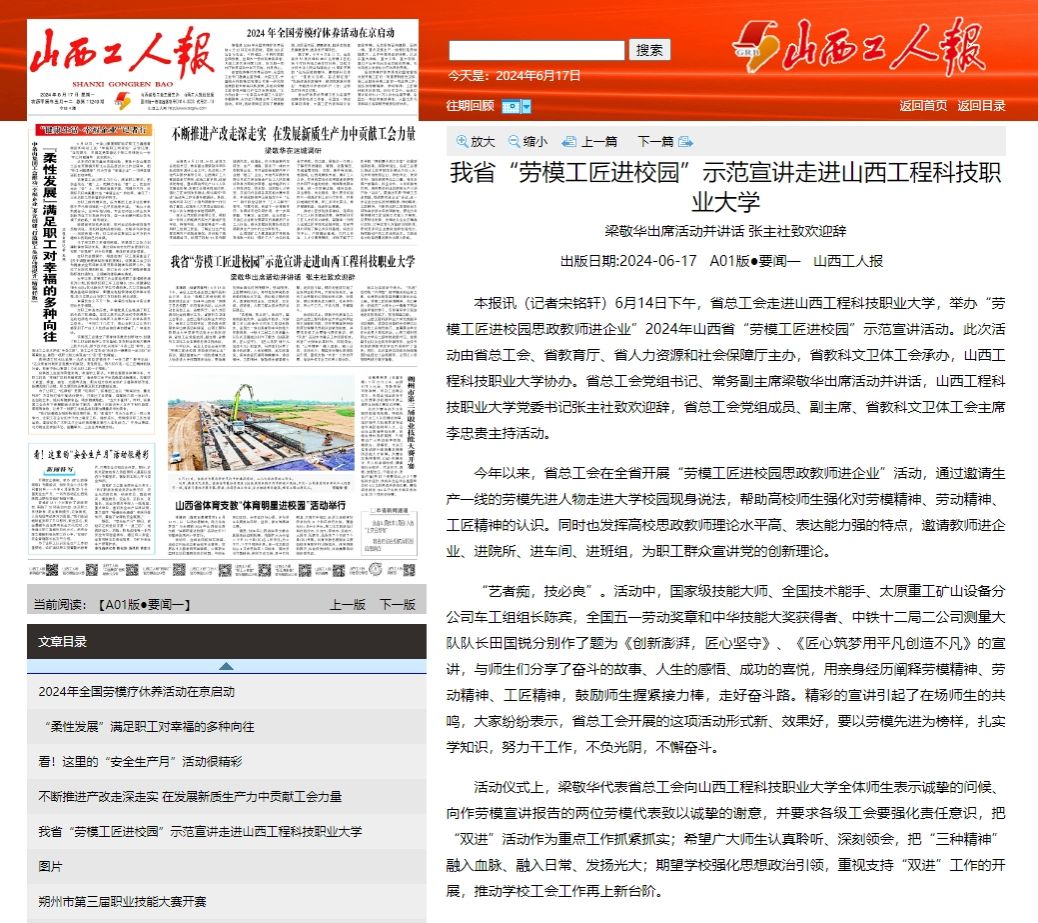Open list article 不断推进产改走深走实
The height and width of the screenshot is (923, 1038).
pyautogui.click(x=190, y=797)
